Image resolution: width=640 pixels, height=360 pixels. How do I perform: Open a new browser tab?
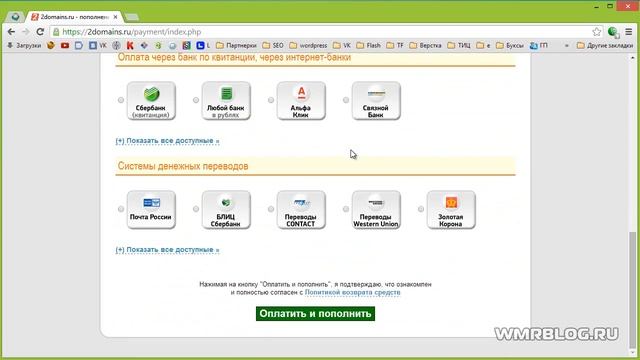tap(132, 17)
